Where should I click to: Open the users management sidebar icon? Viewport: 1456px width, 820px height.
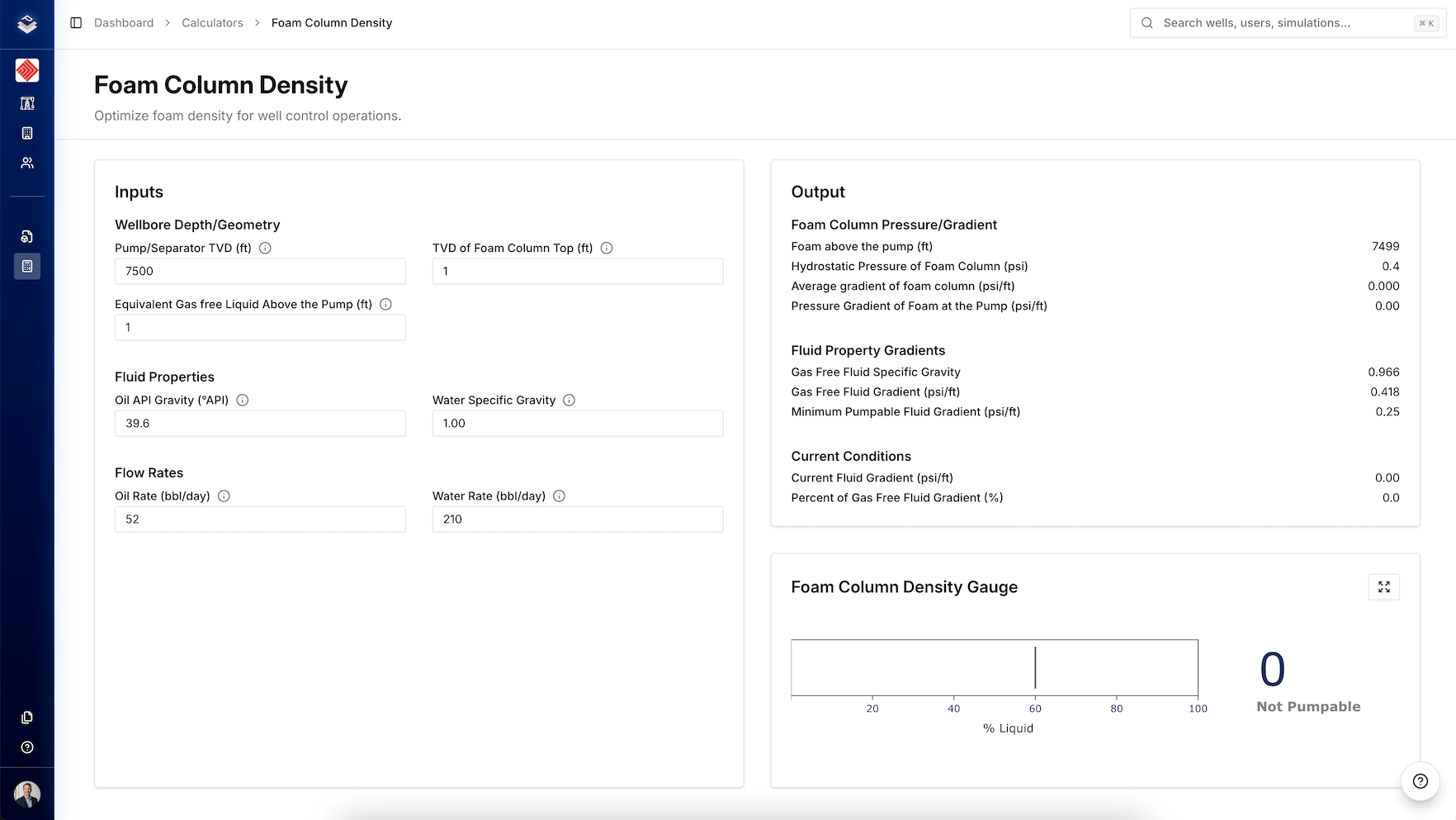(x=27, y=163)
